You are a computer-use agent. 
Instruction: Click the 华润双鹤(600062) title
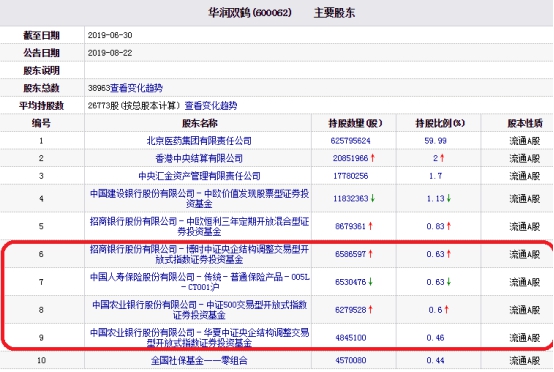[250, 13]
